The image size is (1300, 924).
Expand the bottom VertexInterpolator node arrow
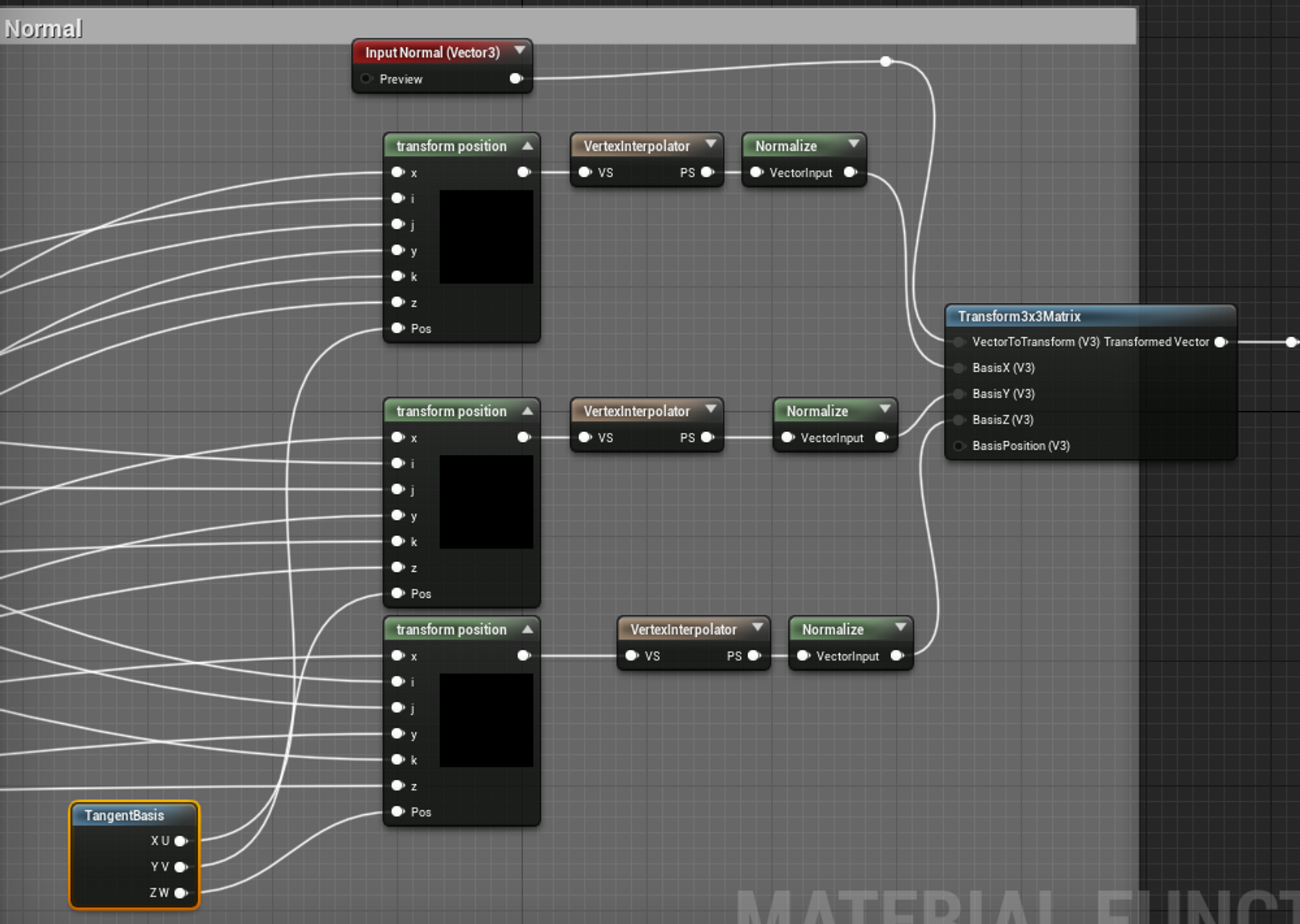pyautogui.click(x=757, y=628)
